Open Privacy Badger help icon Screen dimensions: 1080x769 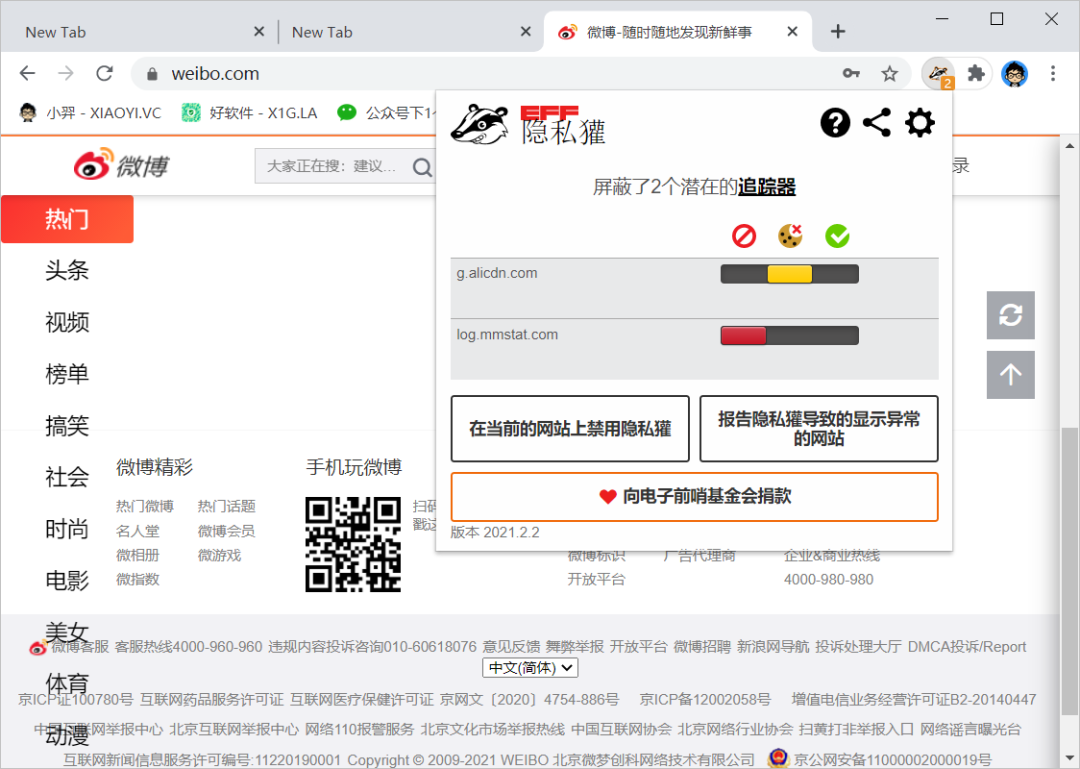[x=835, y=123]
